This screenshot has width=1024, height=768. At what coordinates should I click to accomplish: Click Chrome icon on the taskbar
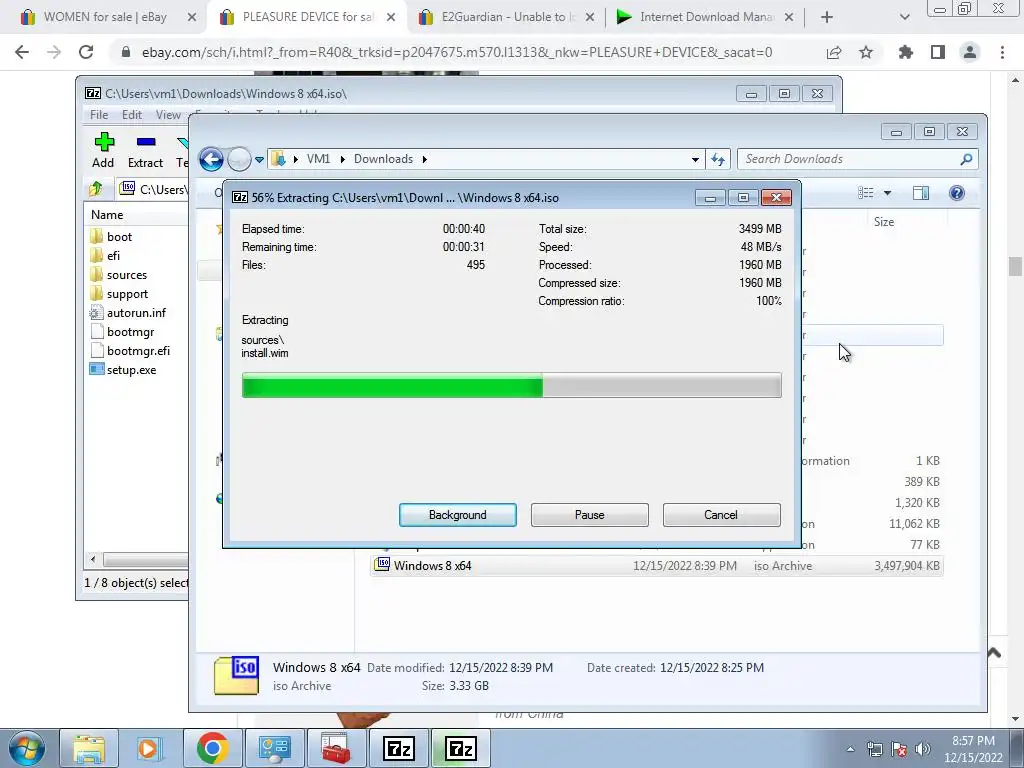click(x=212, y=748)
